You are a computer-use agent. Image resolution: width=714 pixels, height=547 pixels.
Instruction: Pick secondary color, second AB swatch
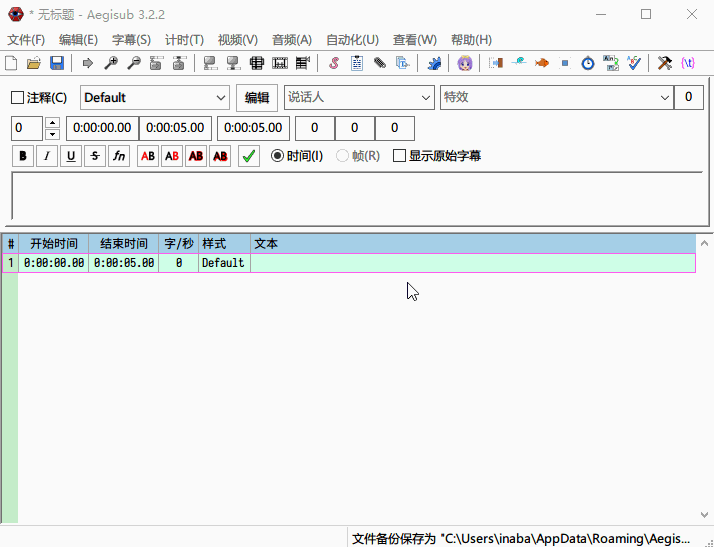pos(172,156)
